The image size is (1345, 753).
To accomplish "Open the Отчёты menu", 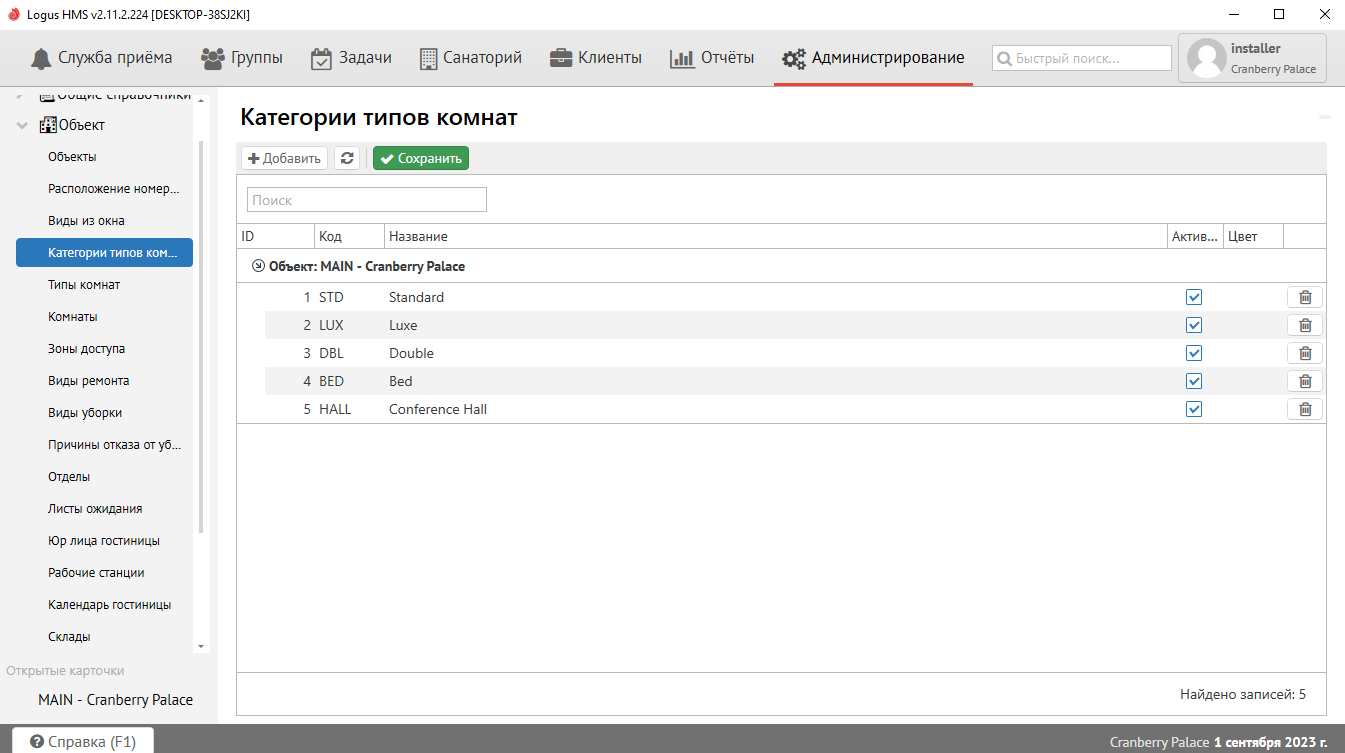I will (x=712, y=58).
